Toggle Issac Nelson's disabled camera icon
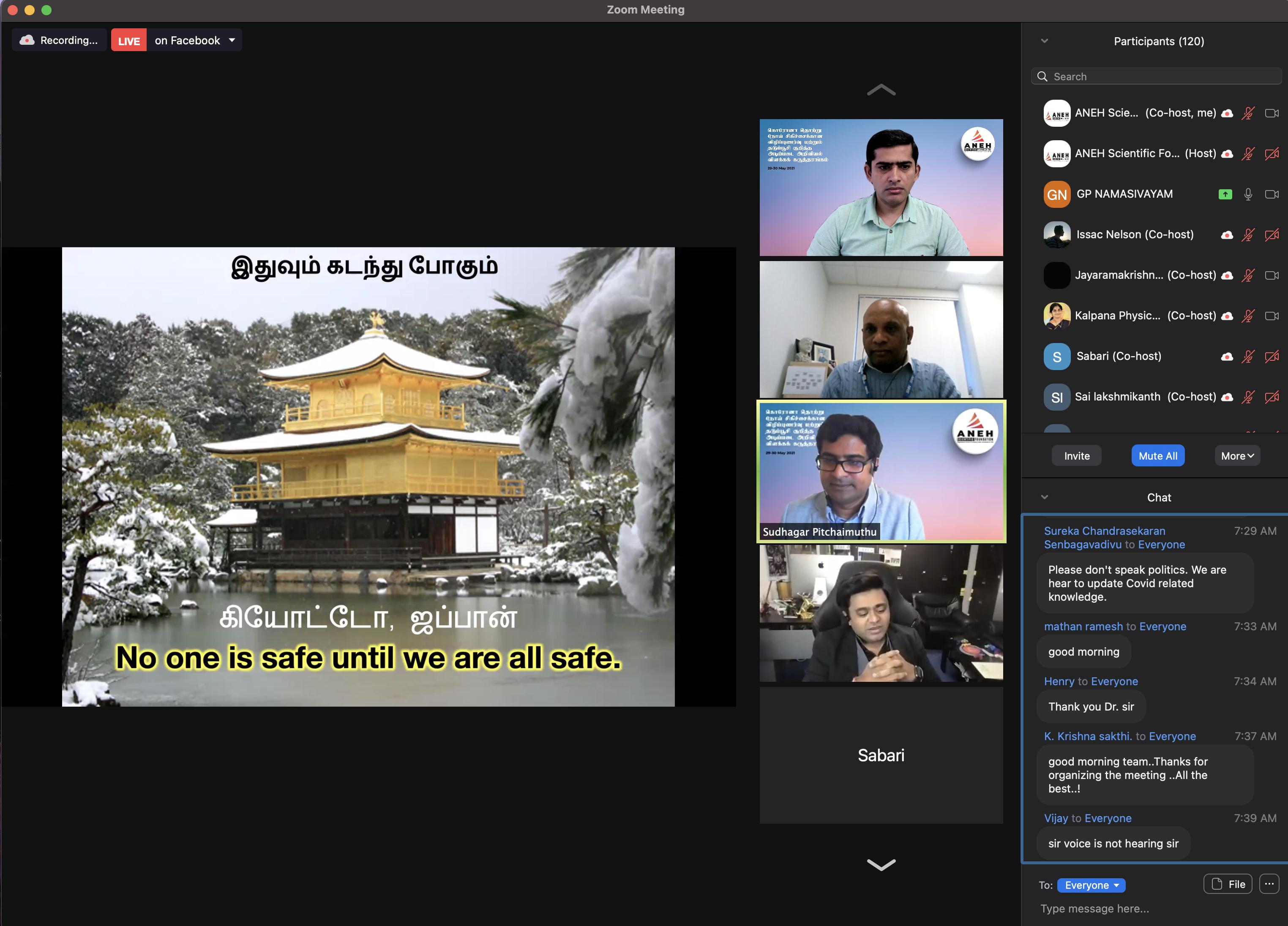Viewport: 1288px width, 926px height. (x=1272, y=235)
